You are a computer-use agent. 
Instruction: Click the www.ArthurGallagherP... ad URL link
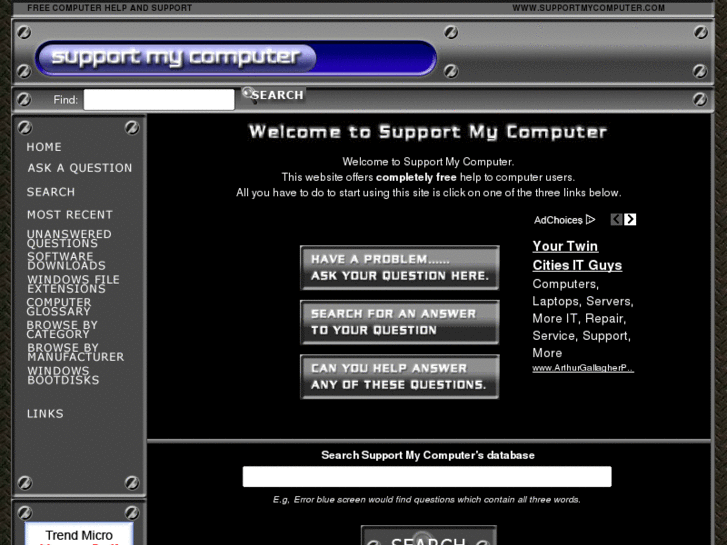pyautogui.click(x=583, y=368)
